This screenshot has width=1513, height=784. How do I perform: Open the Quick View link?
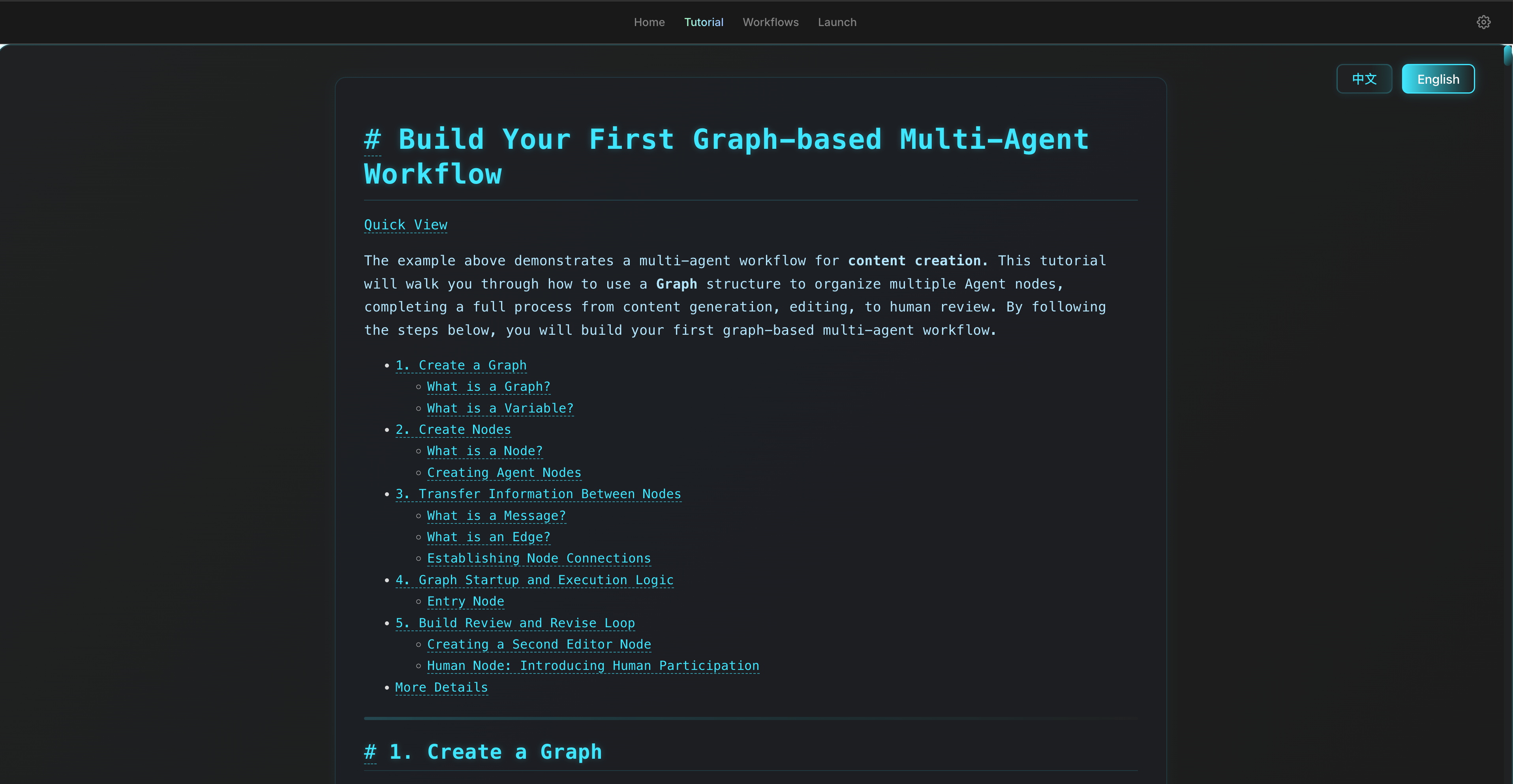(x=405, y=225)
